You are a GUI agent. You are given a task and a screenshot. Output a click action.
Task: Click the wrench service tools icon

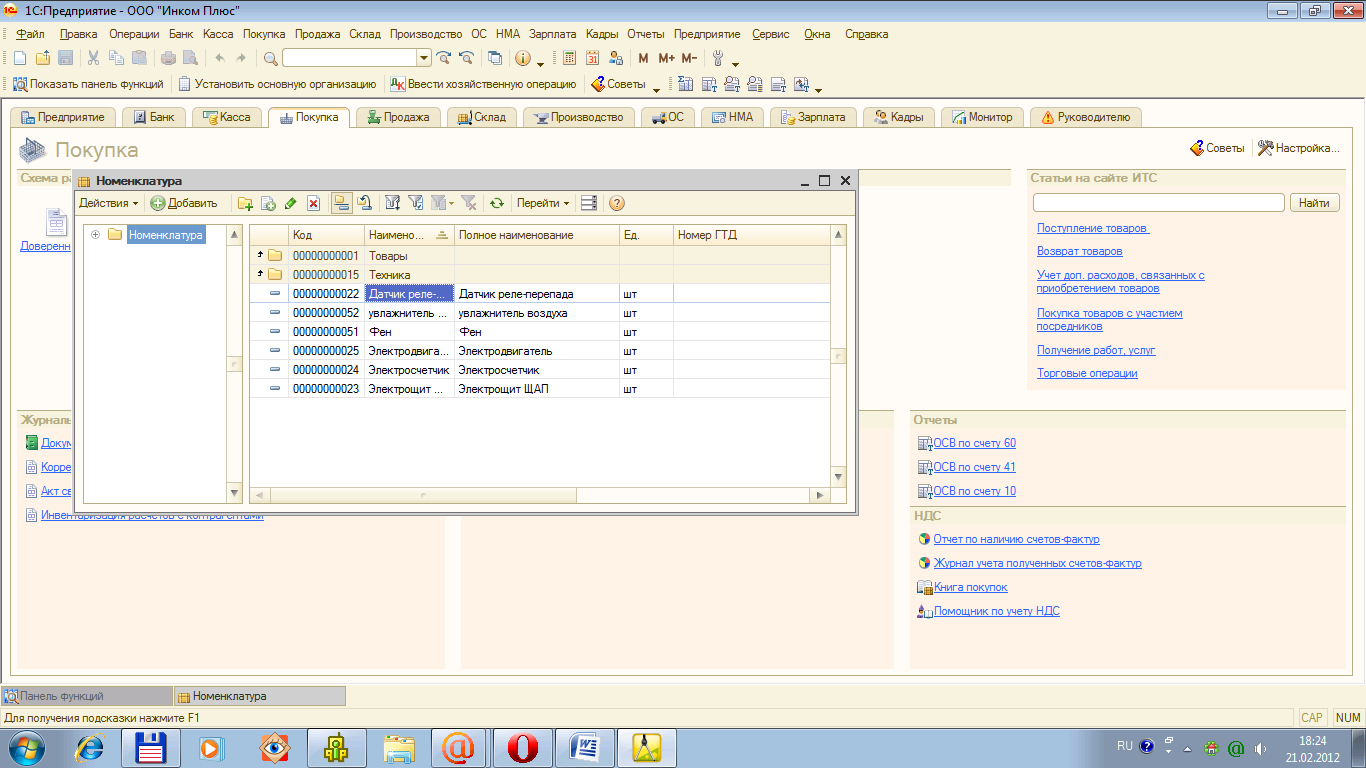coord(718,58)
